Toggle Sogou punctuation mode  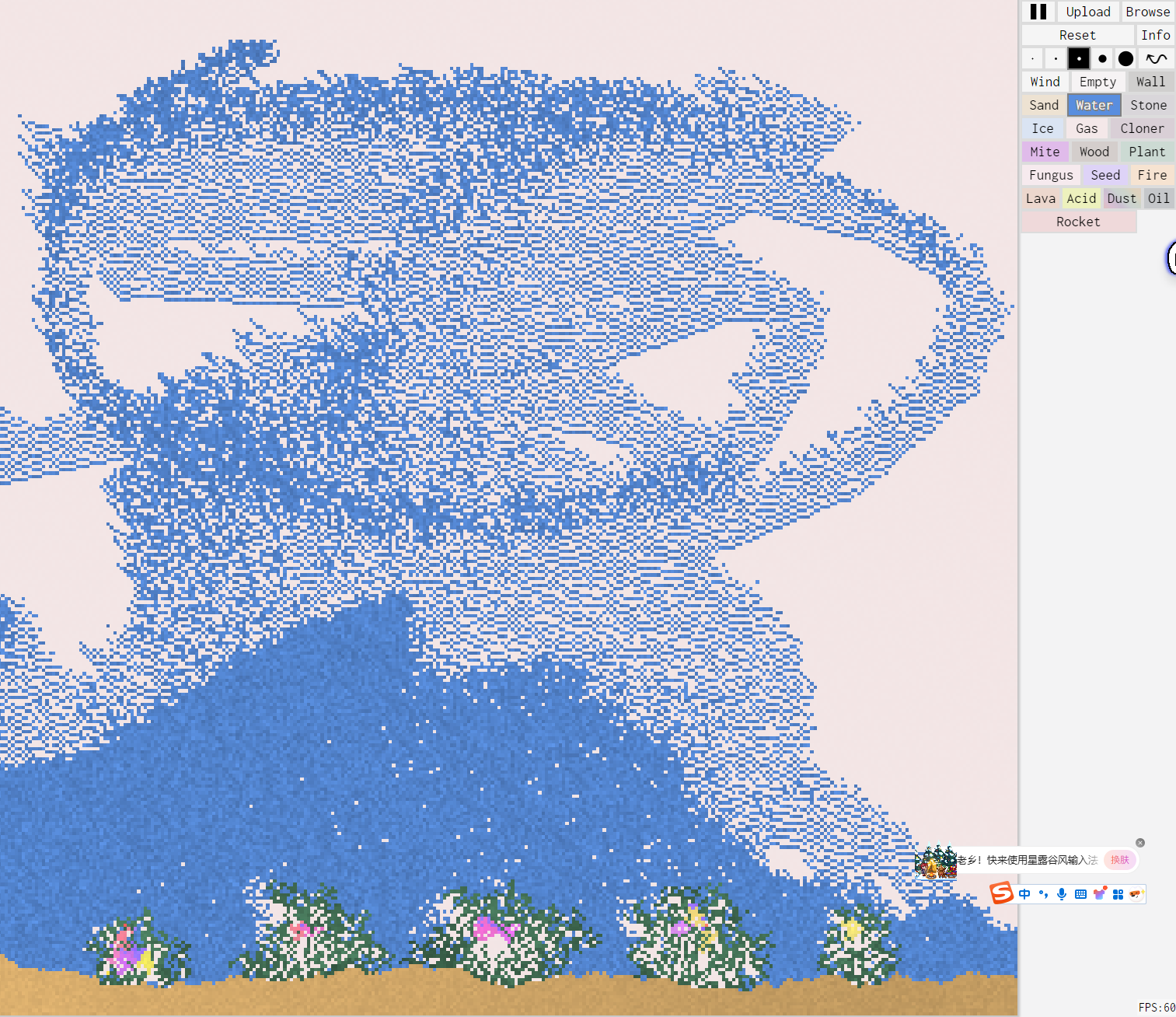point(1043,894)
